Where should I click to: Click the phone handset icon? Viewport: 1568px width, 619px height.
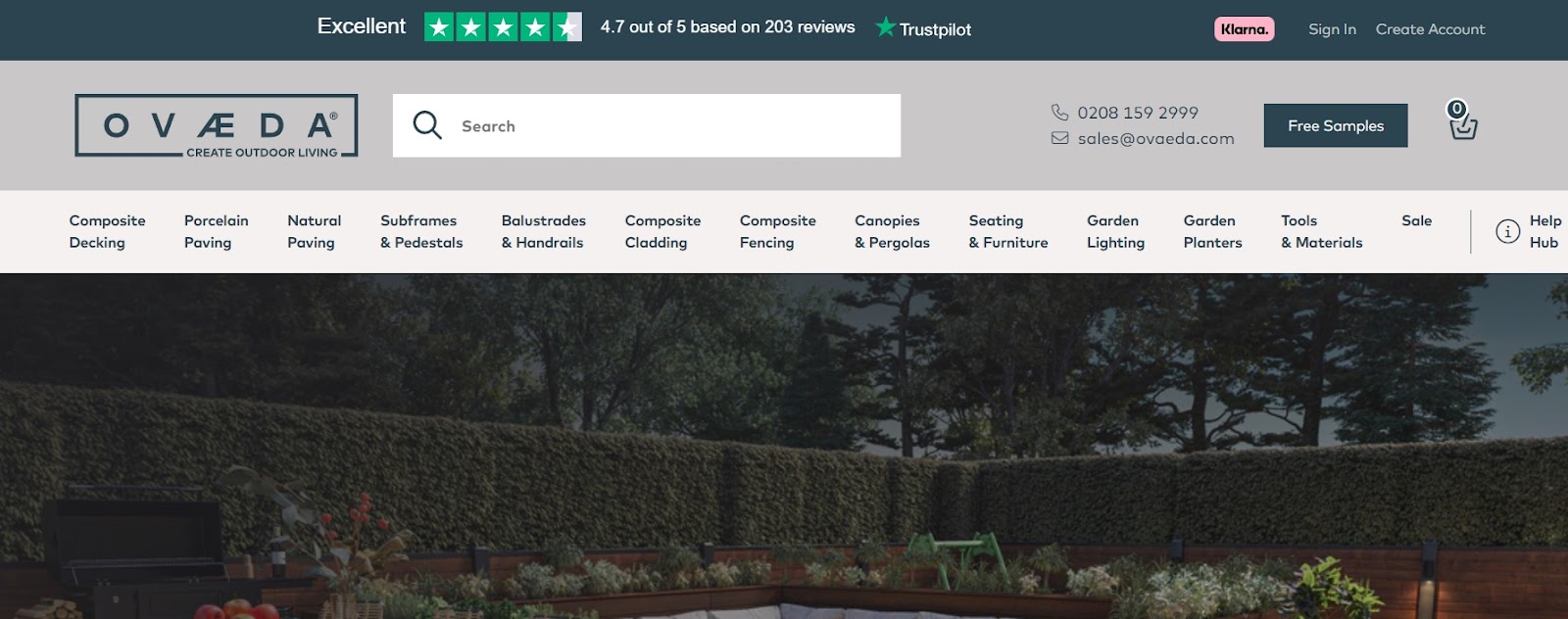pyautogui.click(x=1059, y=113)
